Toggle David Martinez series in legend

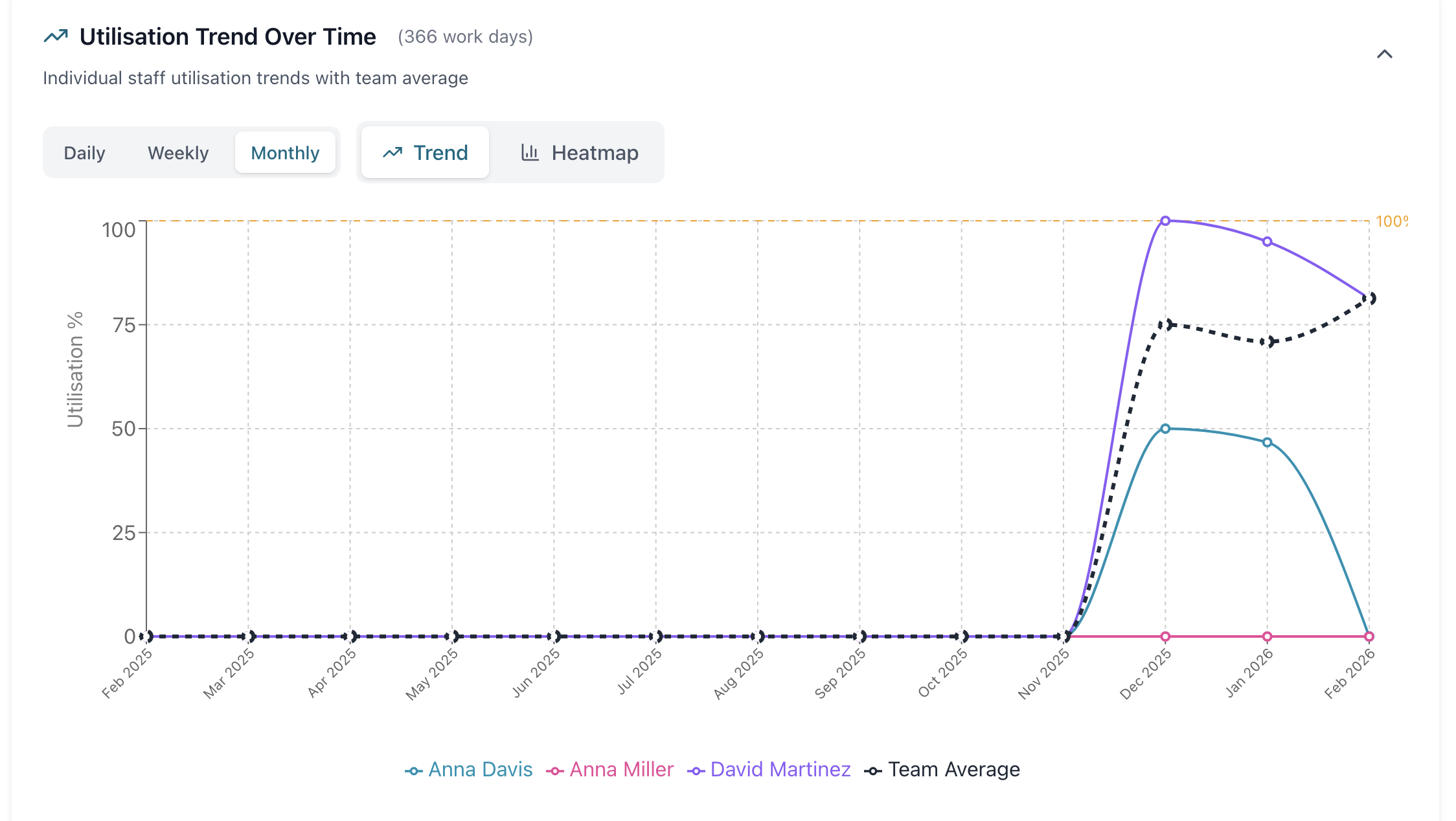(x=780, y=770)
